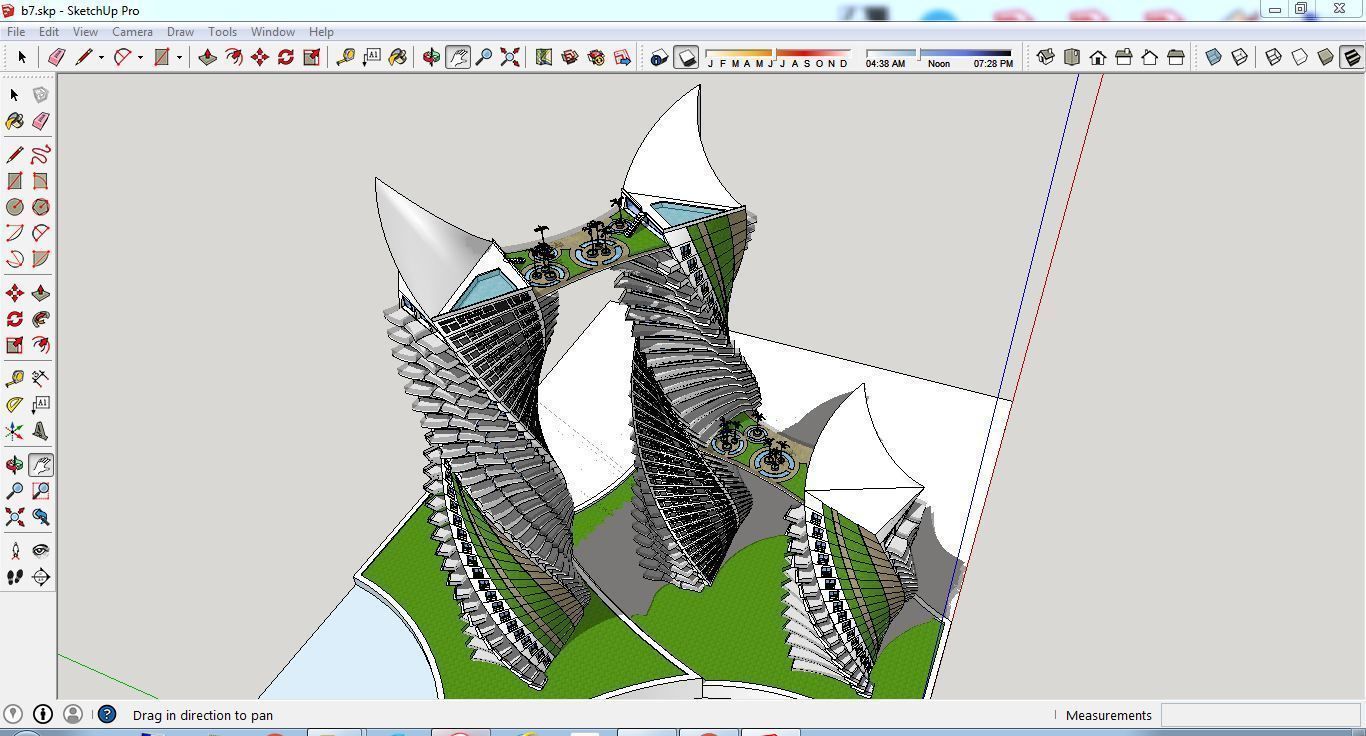This screenshot has width=1366, height=736.
Task: Toggle shadows on or off
Action: coord(686,58)
